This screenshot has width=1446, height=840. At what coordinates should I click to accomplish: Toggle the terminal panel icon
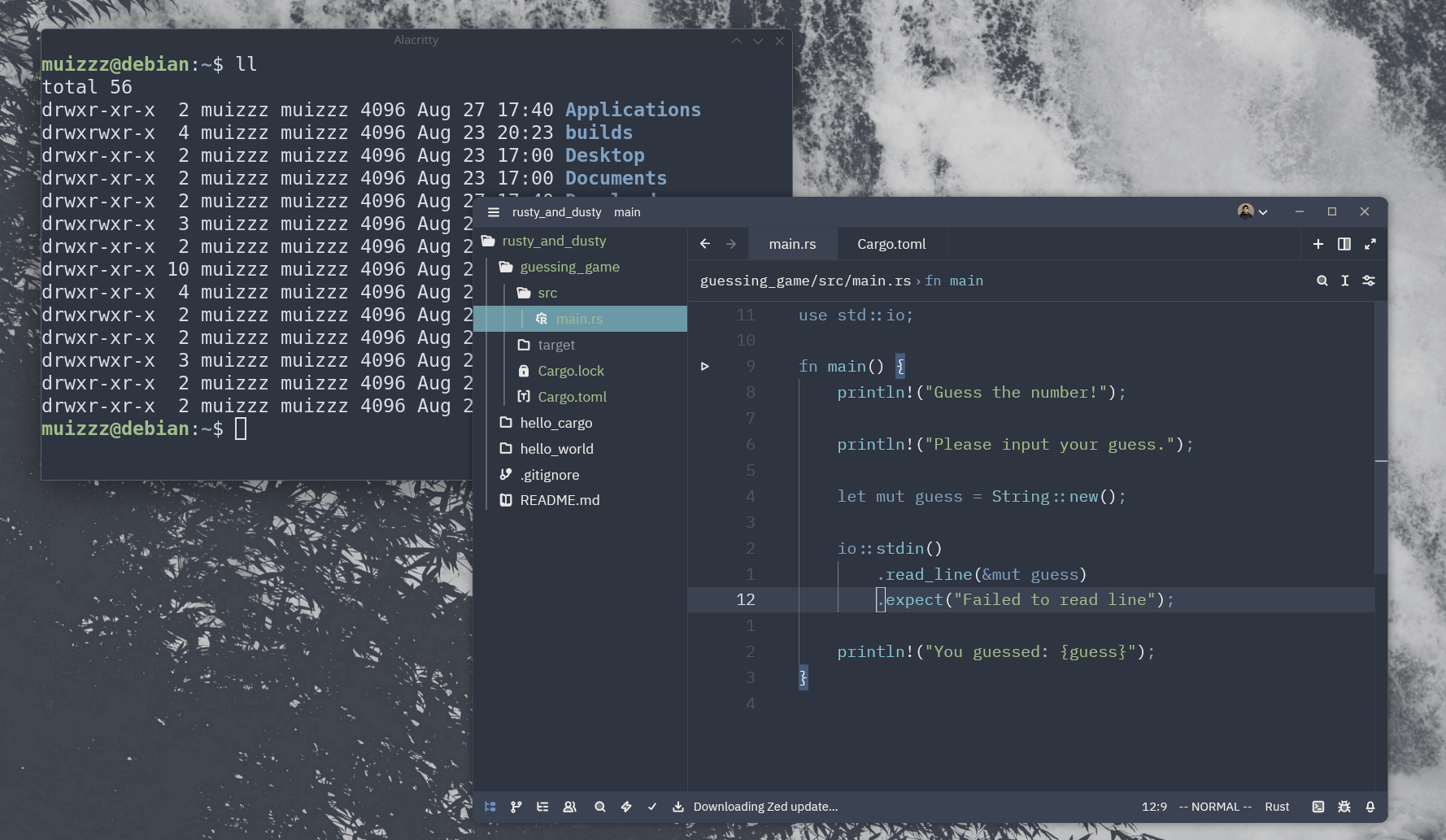tap(1318, 807)
